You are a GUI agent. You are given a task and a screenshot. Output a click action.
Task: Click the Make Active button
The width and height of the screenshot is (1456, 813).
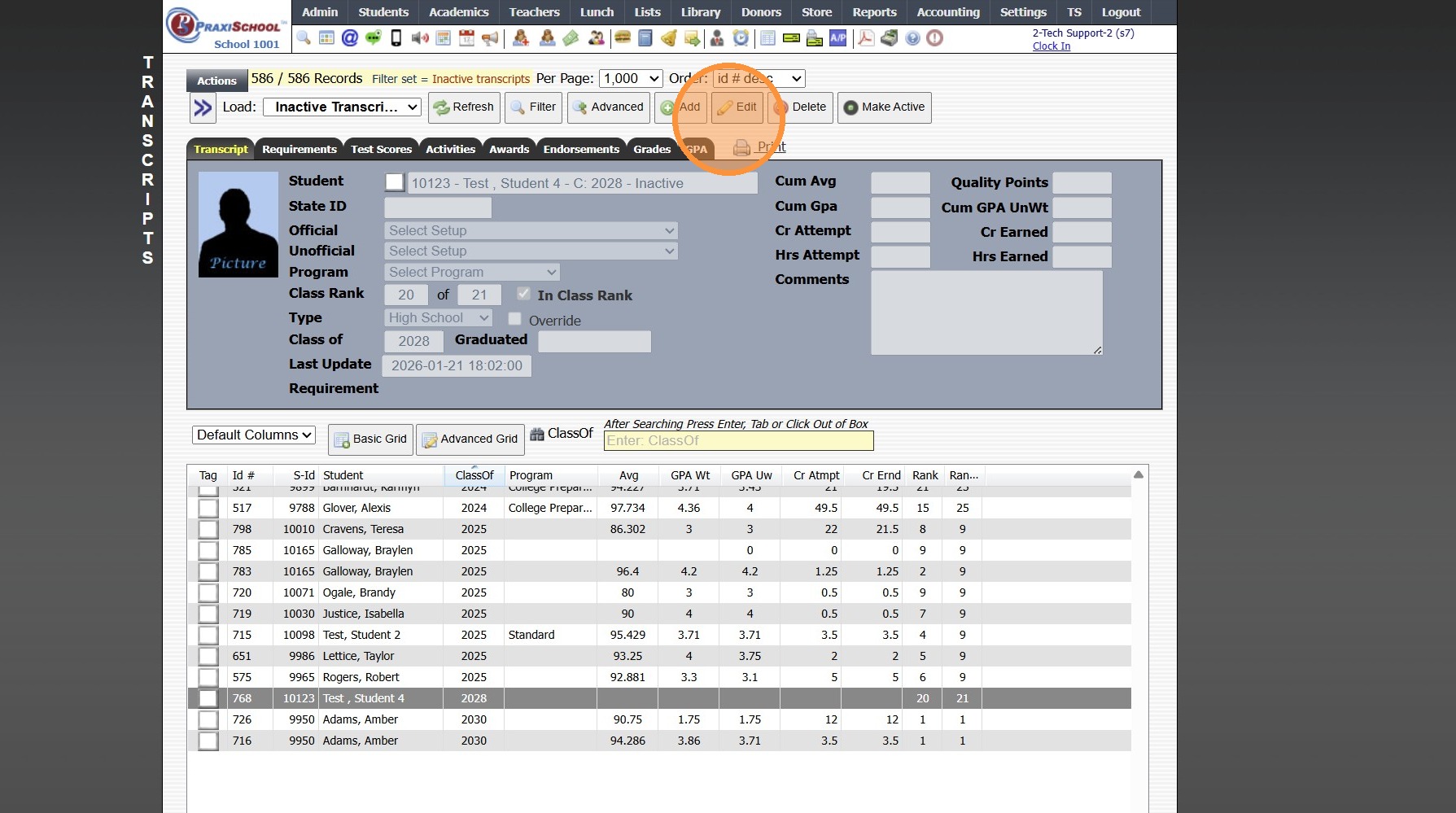coord(885,107)
